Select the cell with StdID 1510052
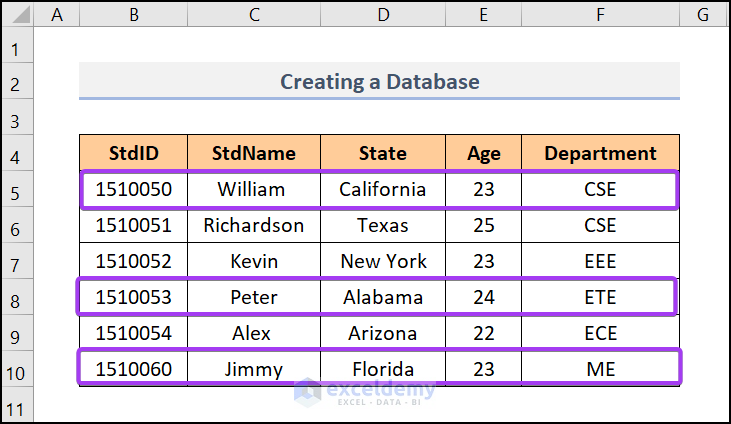Image resolution: width=731 pixels, height=424 pixels. (133, 261)
